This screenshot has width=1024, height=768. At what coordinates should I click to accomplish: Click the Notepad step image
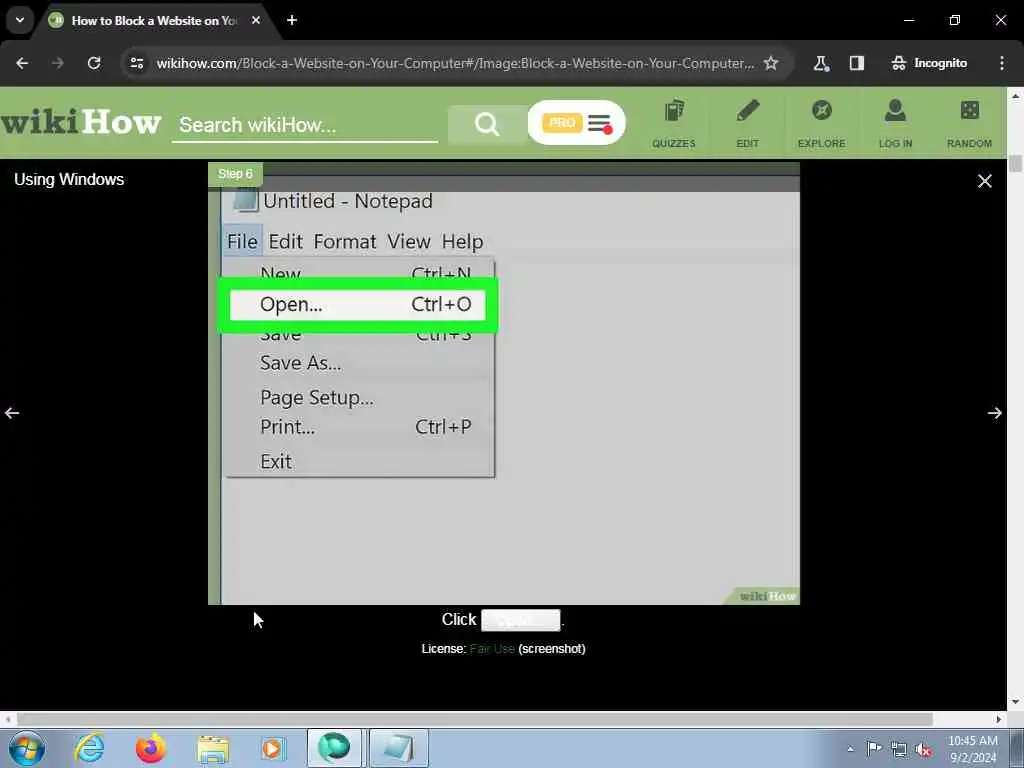point(504,383)
